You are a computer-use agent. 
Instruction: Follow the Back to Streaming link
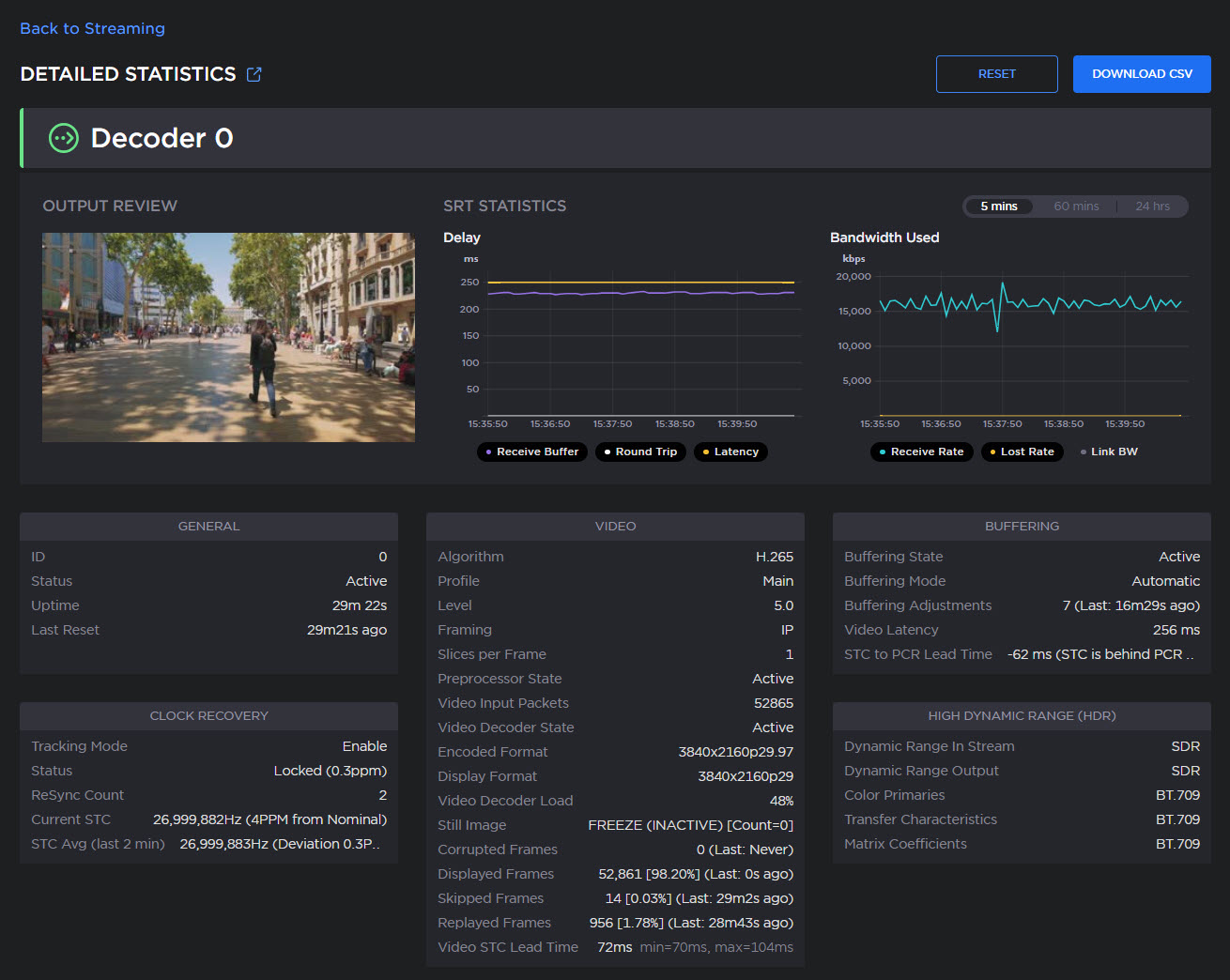pos(92,28)
